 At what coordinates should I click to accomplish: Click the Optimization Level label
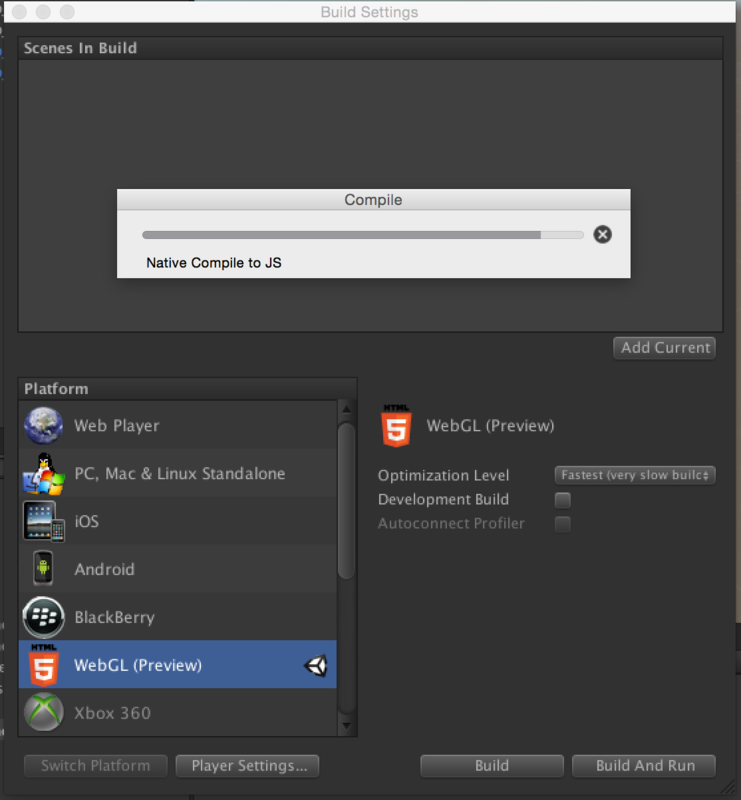pyautogui.click(x=443, y=476)
